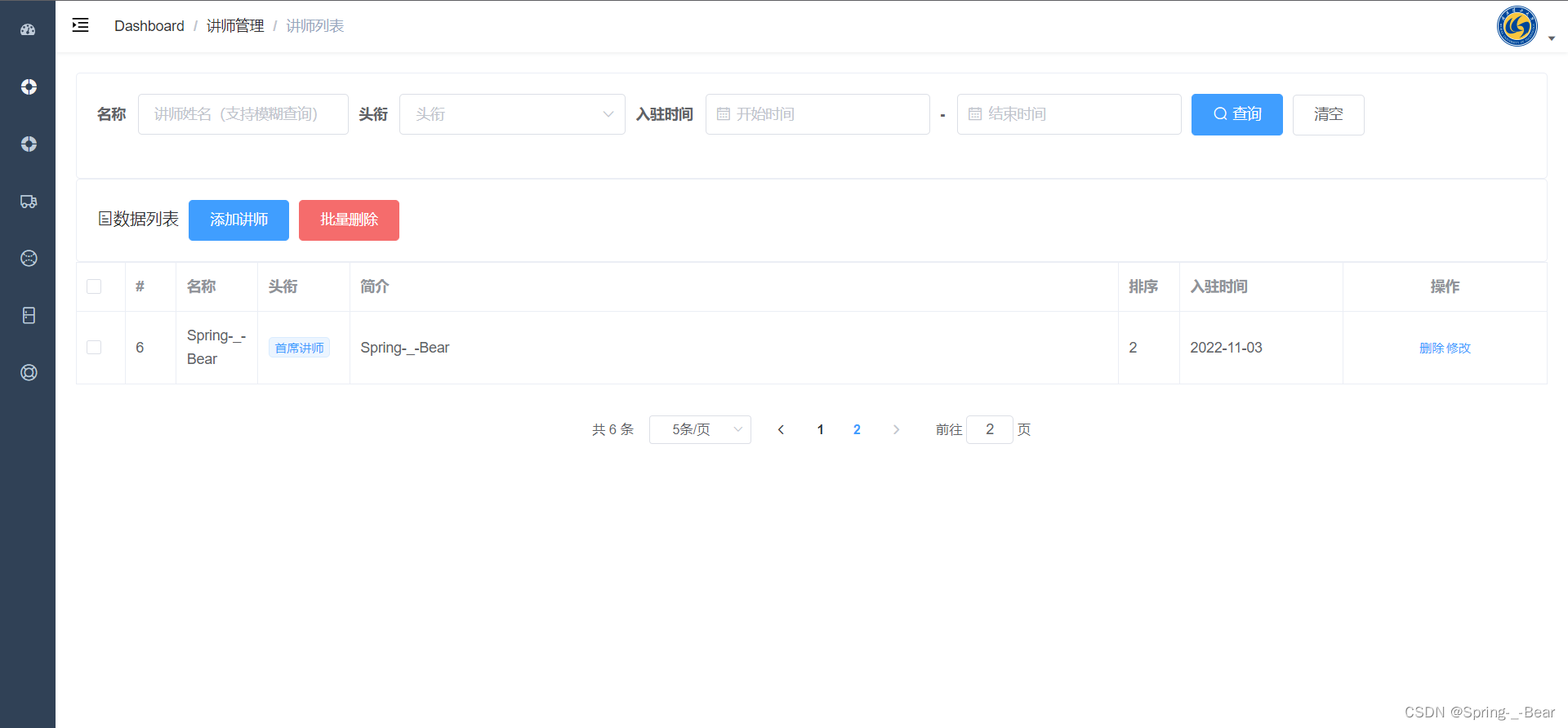Open the avatar dropdown caret
Screen dimensions: 1568x728
tap(1552, 38)
